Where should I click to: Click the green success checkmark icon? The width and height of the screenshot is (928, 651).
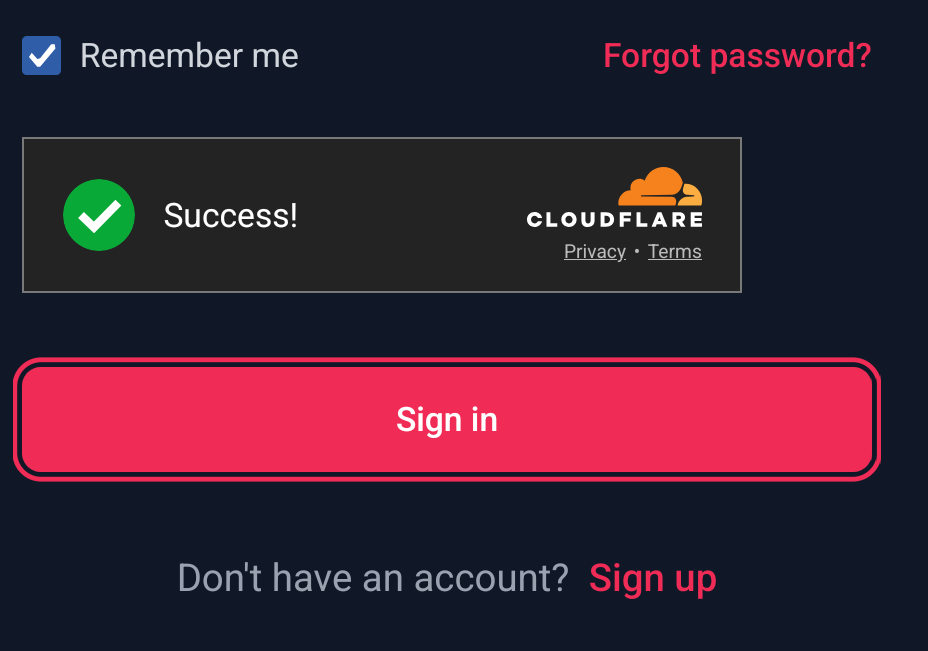click(99, 215)
